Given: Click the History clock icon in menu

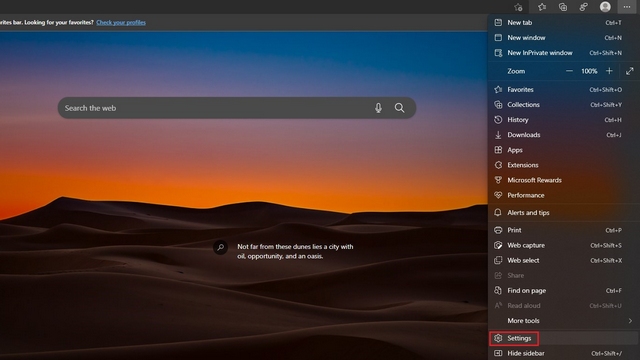Looking at the screenshot, I should click(498, 120).
